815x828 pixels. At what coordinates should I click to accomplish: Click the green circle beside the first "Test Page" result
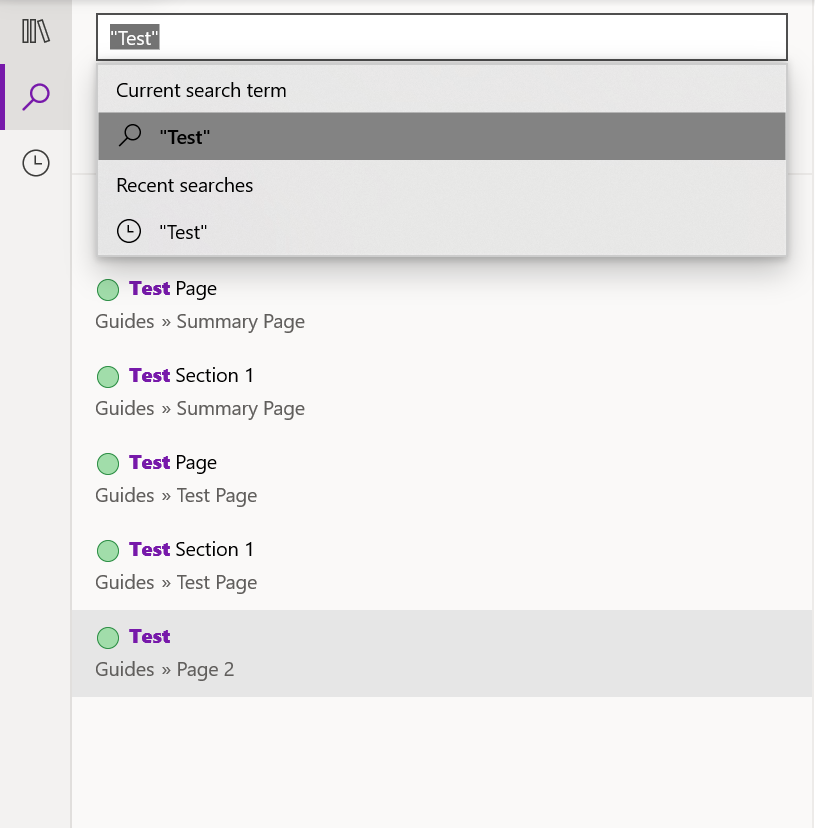[108, 289]
